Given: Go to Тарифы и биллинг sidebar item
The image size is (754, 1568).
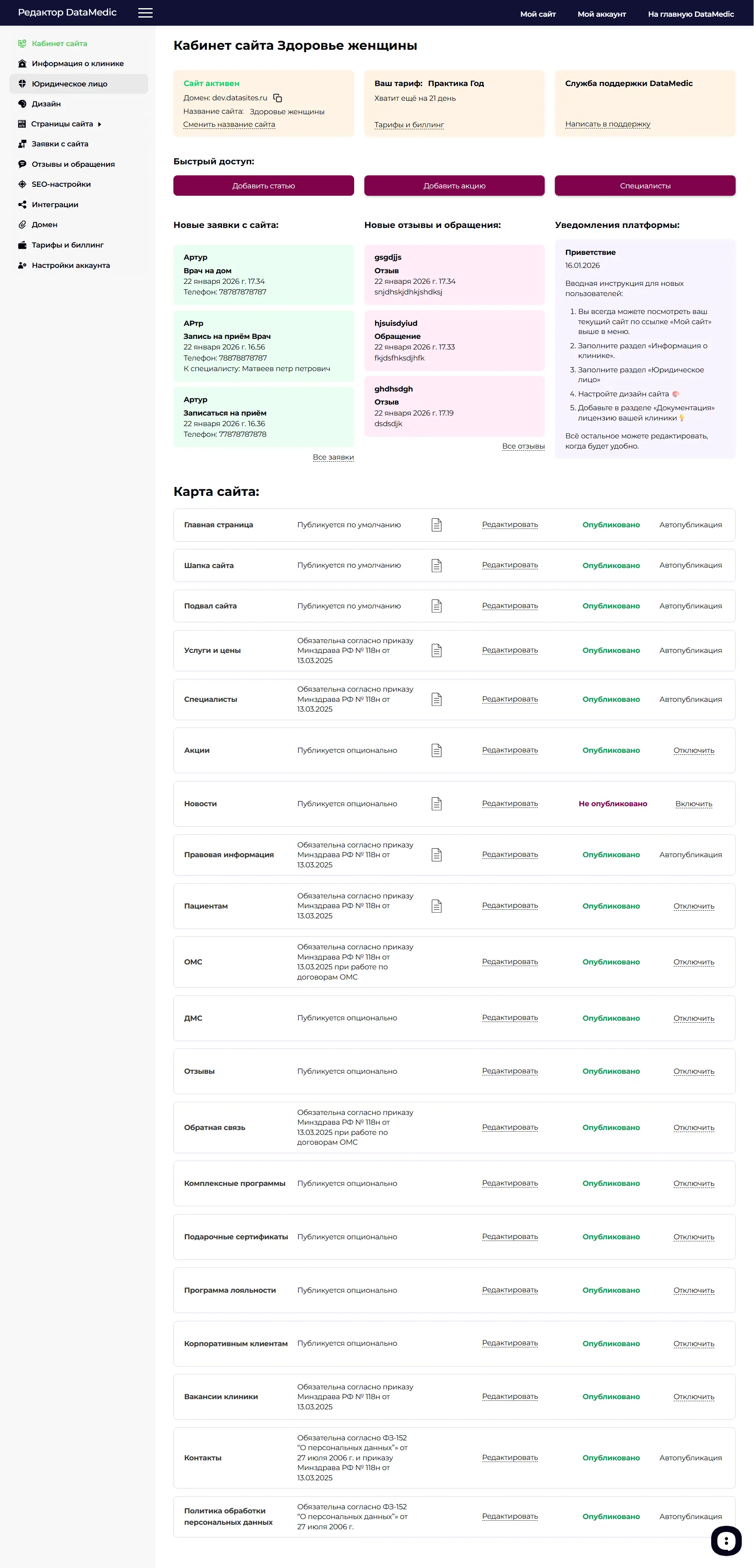Looking at the screenshot, I should tap(67, 245).
